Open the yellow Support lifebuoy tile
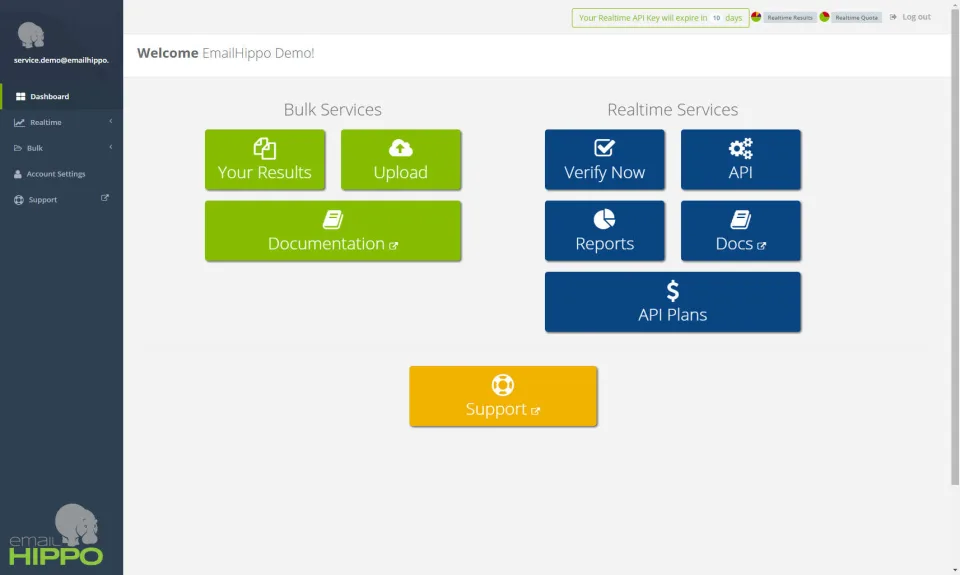This screenshot has width=960, height=575. 503,396
